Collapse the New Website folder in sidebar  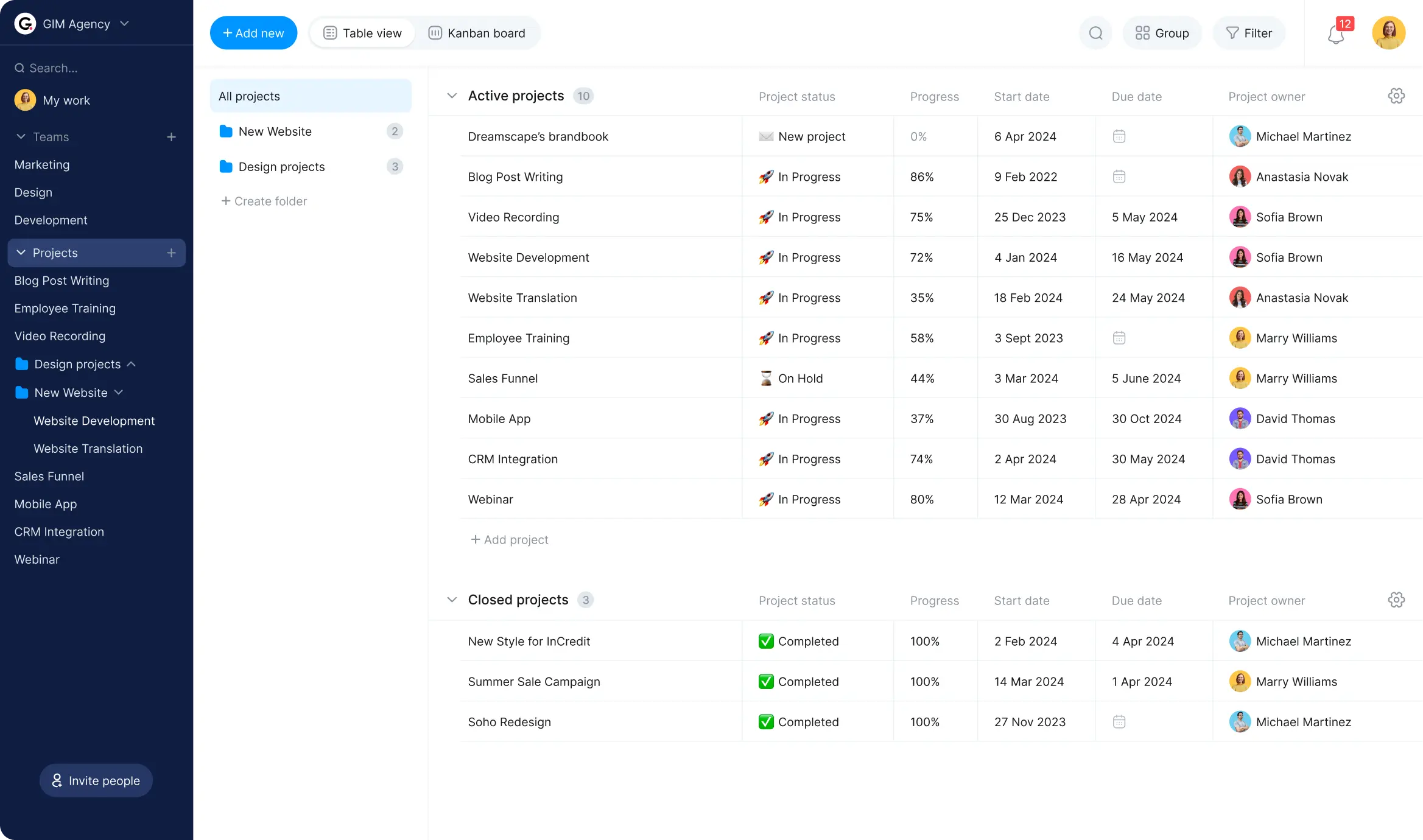[x=119, y=393]
